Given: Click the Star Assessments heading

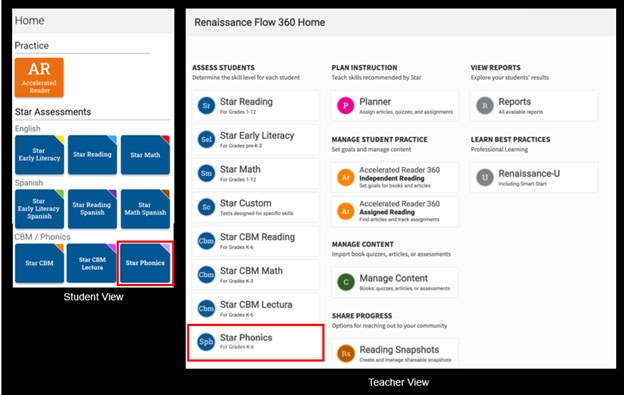Looking at the screenshot, I should click(x=53, y=112).
